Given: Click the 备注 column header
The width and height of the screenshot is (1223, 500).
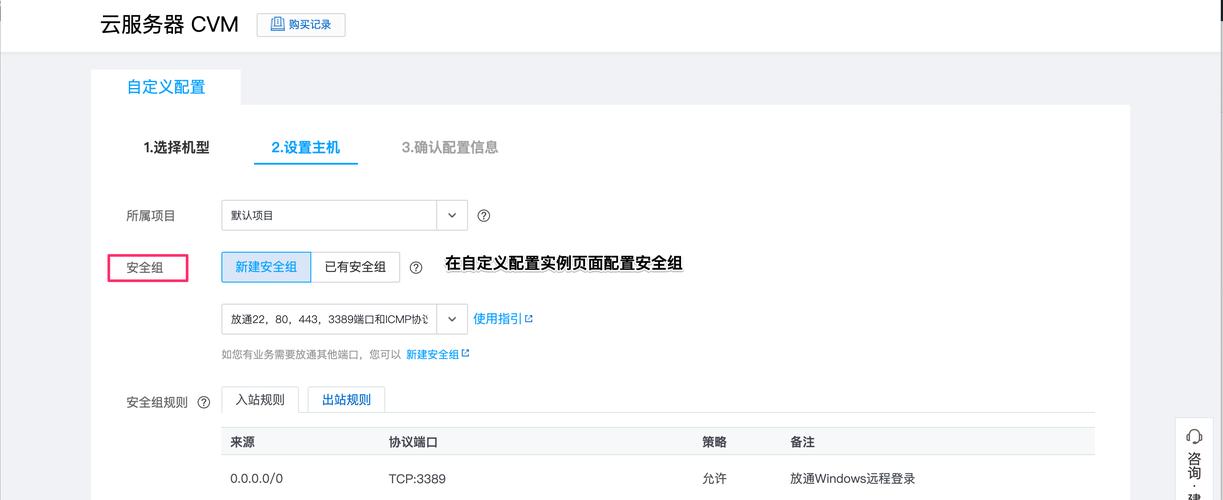Looking at the screenshot, I should [x=802, y=442].
